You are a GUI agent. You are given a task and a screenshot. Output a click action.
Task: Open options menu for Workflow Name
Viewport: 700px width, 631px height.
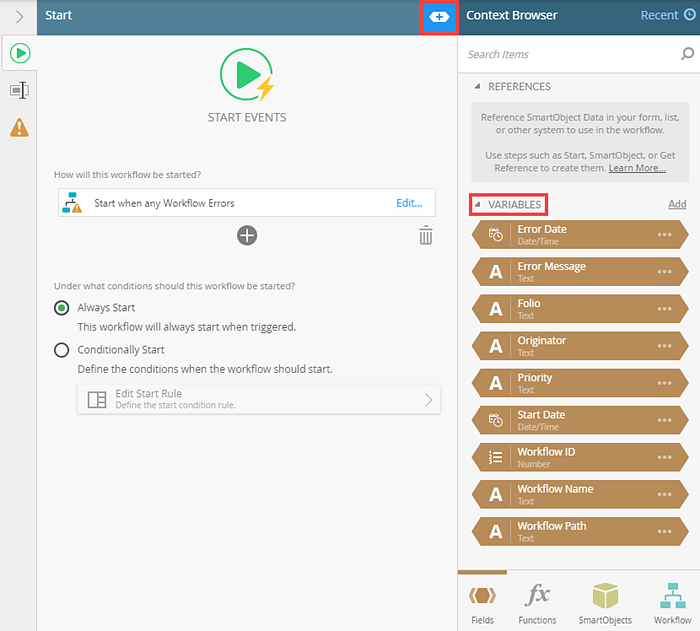coord(664,494)
